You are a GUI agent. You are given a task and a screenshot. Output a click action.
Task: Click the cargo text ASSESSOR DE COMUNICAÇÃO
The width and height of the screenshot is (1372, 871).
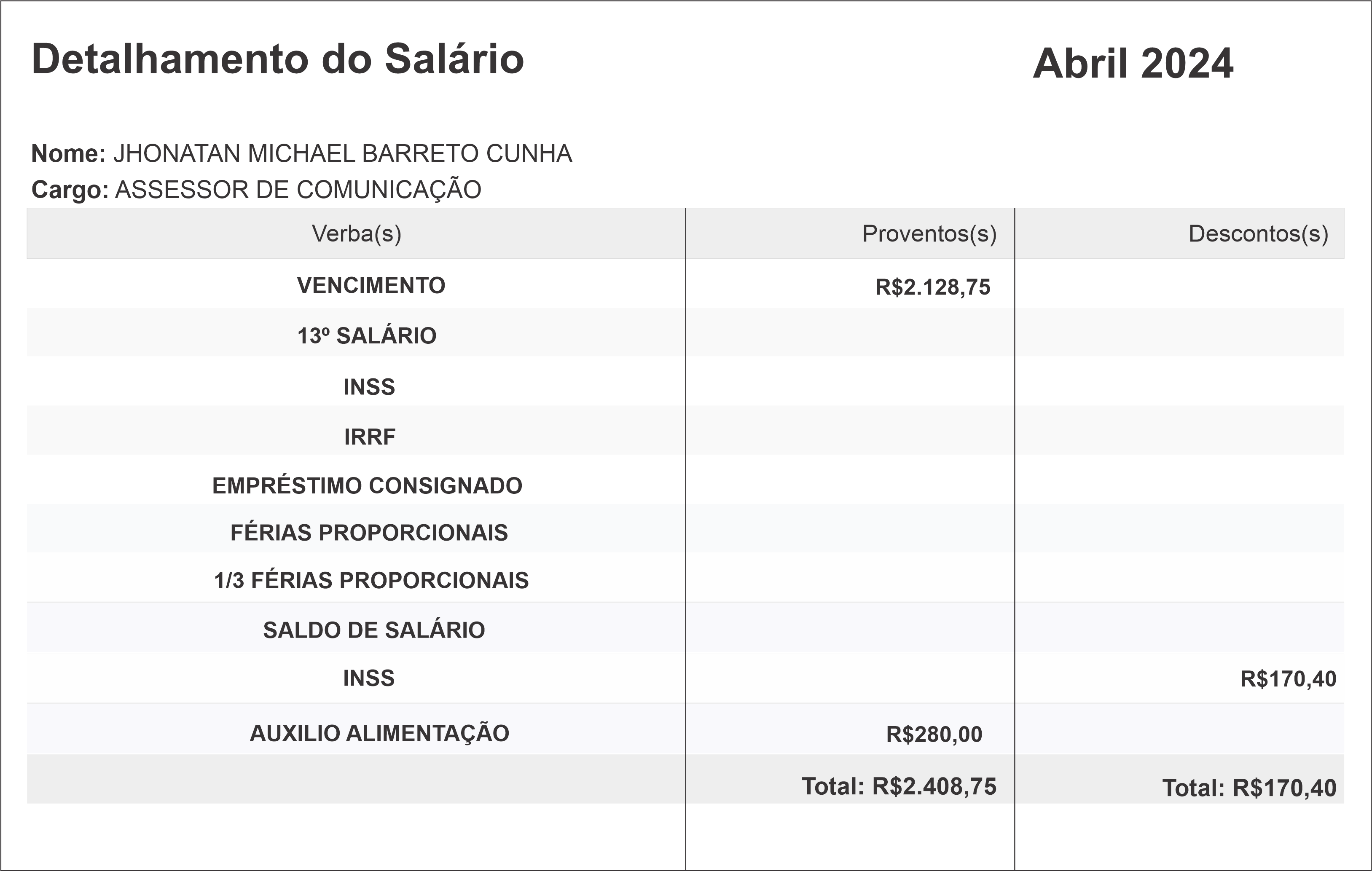298,190
